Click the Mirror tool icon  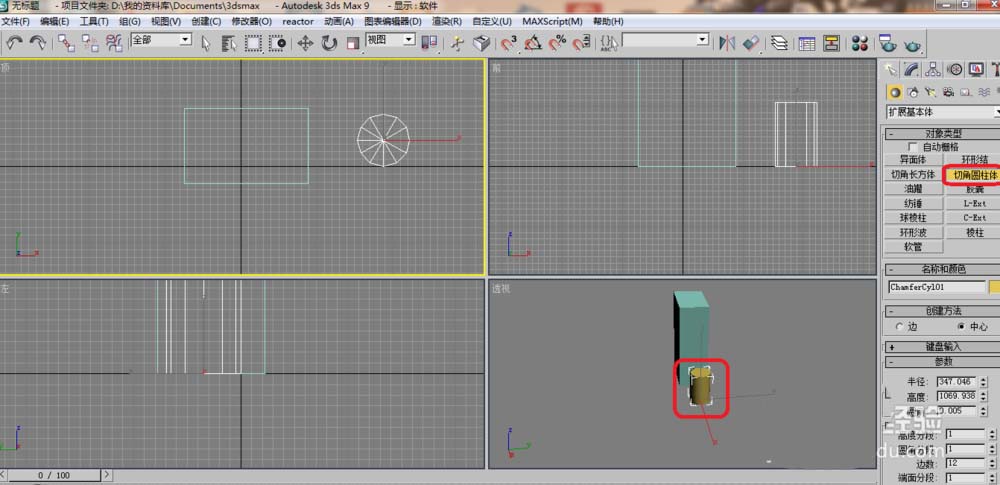(726, 43)
